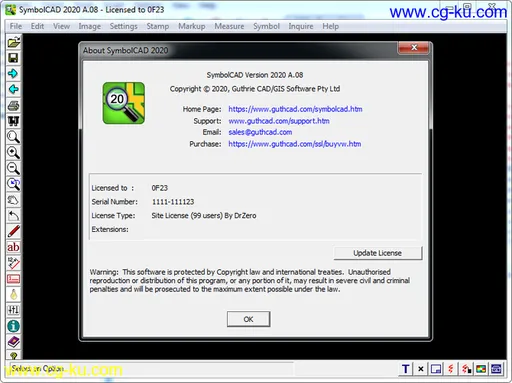Viewport: 512px width, 383px height.
Task: Close the About SymbolCAD 2020 dialog
Action: click(414, 48)
